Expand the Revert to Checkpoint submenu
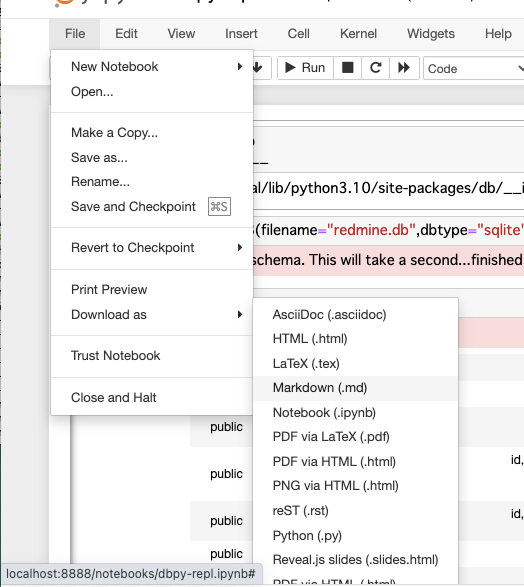Viewport: 524px width, 587px height. tap(152, 248)
